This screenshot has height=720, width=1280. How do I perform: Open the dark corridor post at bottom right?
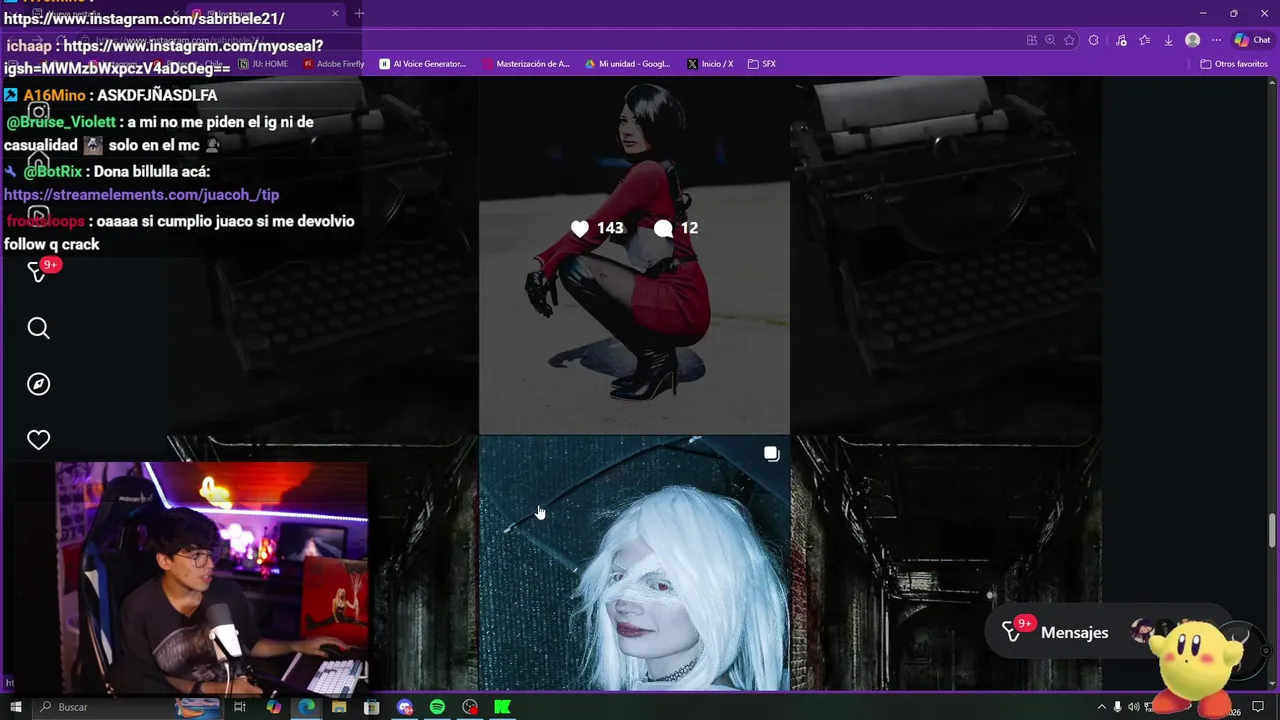(x=946, y=563)
